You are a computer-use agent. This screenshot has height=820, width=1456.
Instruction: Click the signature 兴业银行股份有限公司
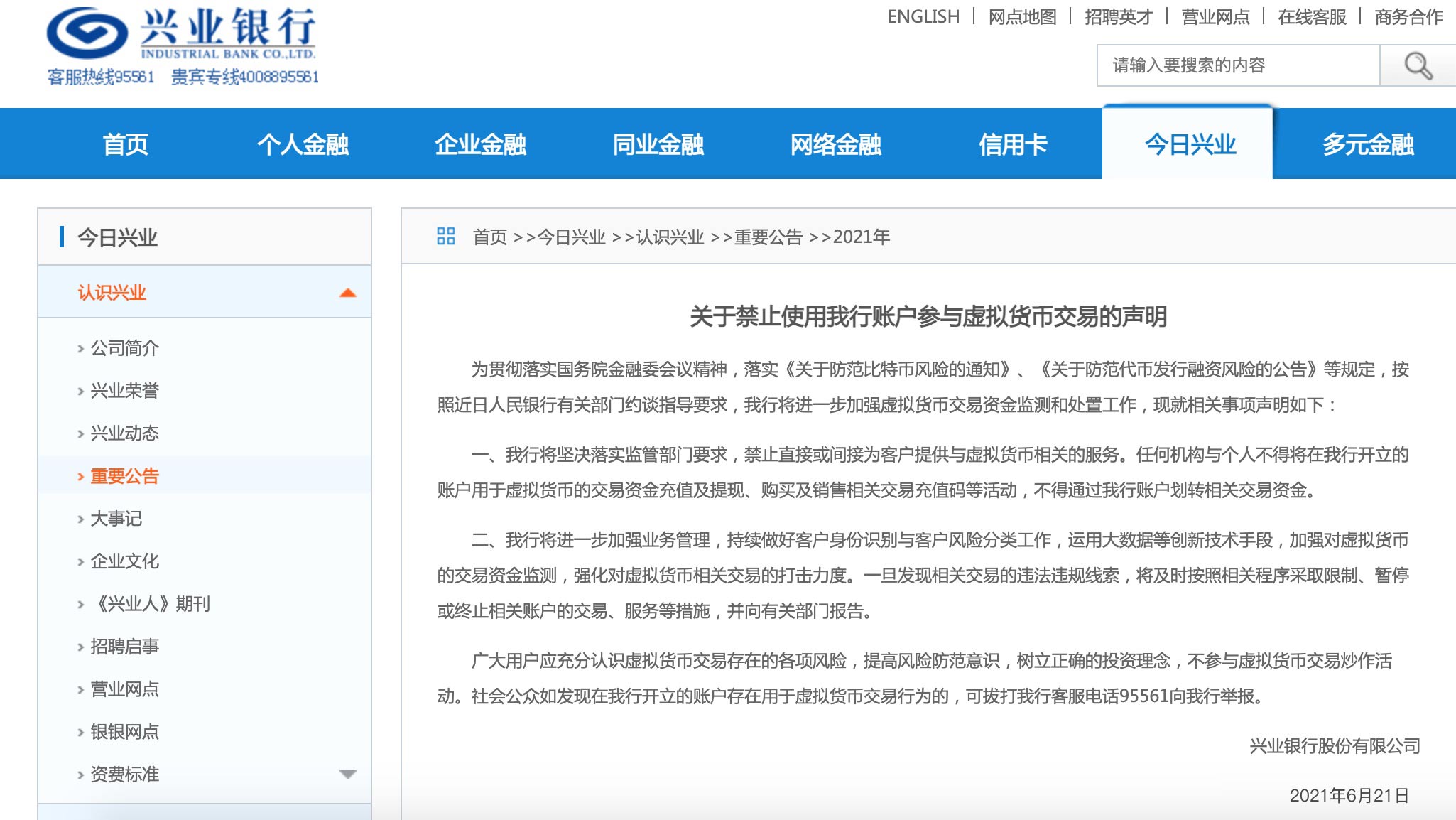(x=1335, y=746)
